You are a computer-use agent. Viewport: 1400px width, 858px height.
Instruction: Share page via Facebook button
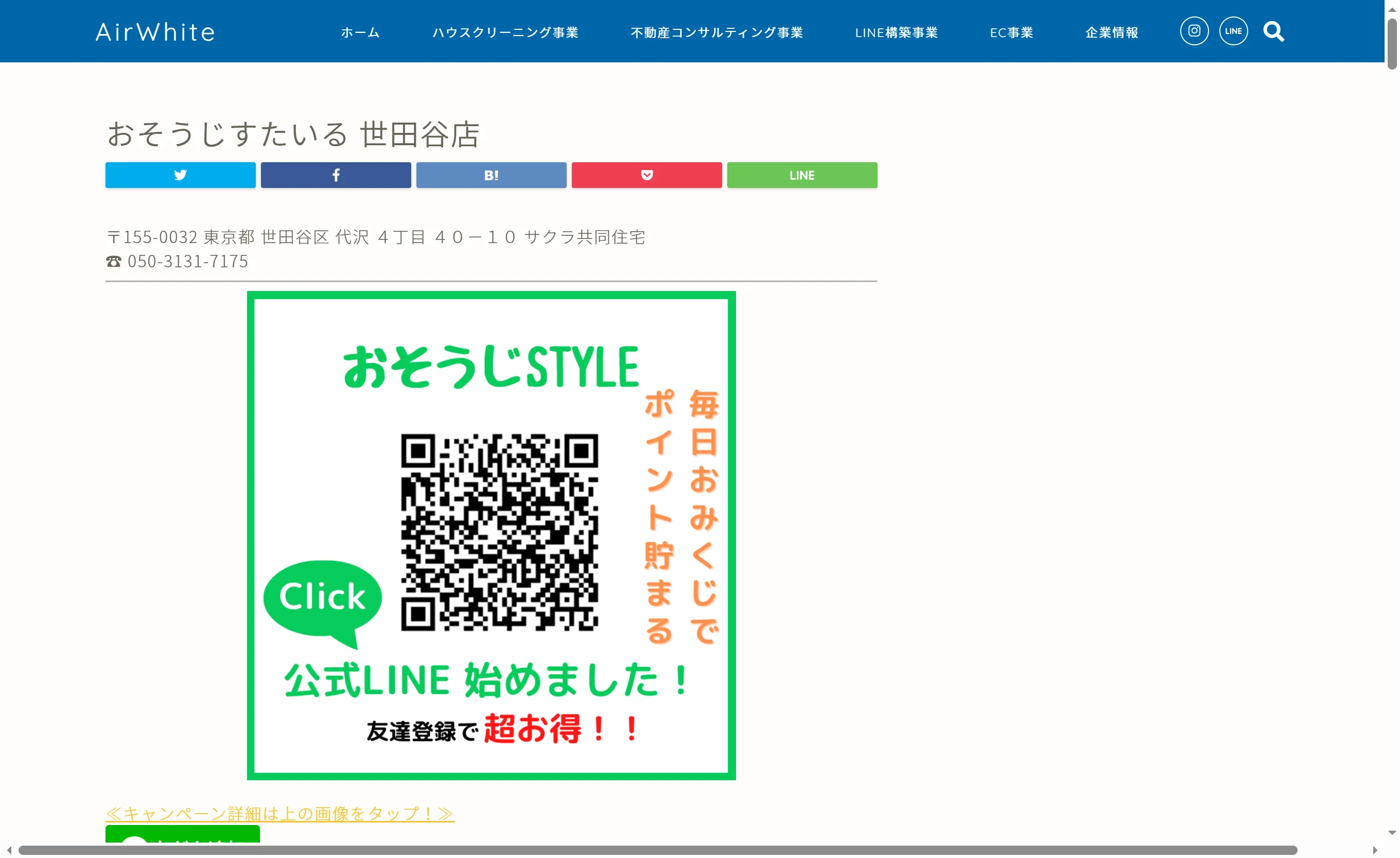click(336, 175)
